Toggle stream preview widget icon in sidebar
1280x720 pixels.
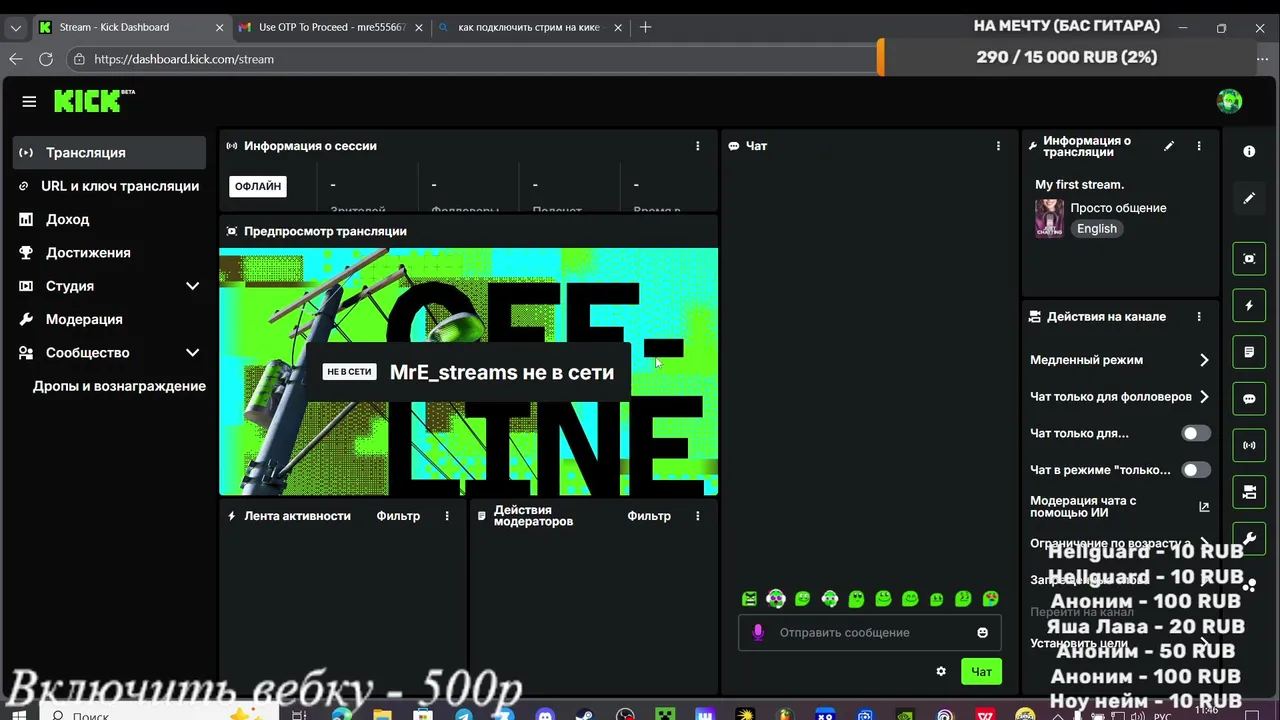click(1249, 258)
